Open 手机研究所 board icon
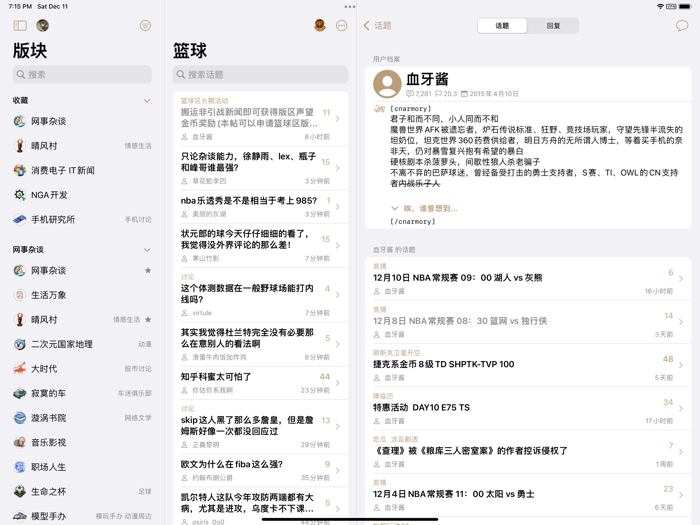Screen dimensions: 700x525 coord(19,219)
